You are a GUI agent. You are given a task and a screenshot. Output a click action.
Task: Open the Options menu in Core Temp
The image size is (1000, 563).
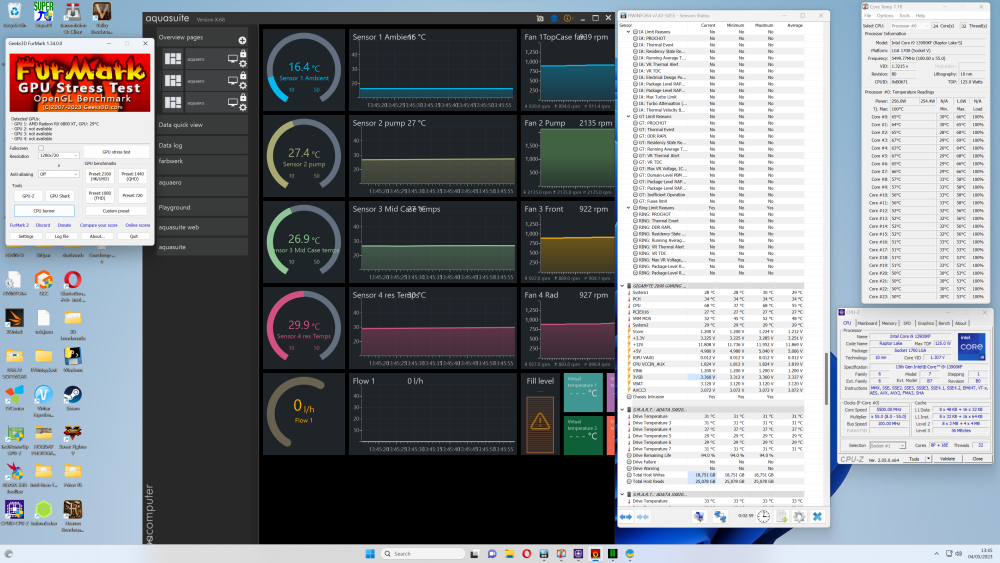tap(885, 16)
